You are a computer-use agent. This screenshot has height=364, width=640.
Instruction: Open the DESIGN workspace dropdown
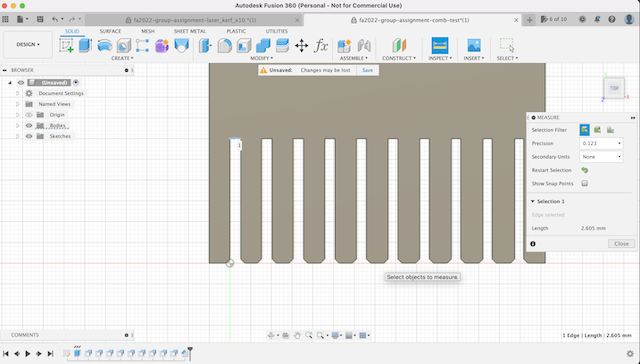(x=28, y=44)
